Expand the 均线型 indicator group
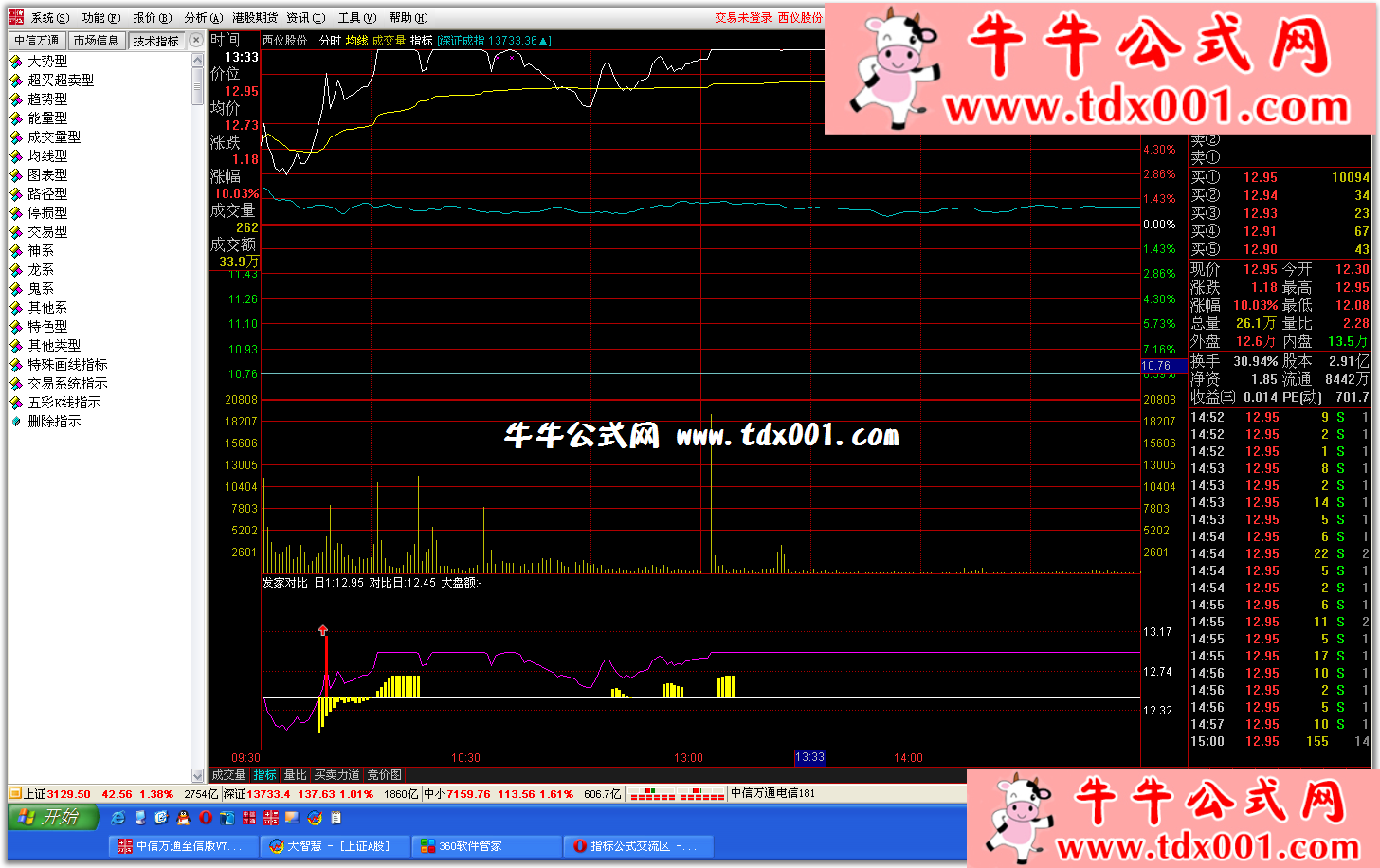This screenshot has height=868, width=1380. tap(46, 156)
